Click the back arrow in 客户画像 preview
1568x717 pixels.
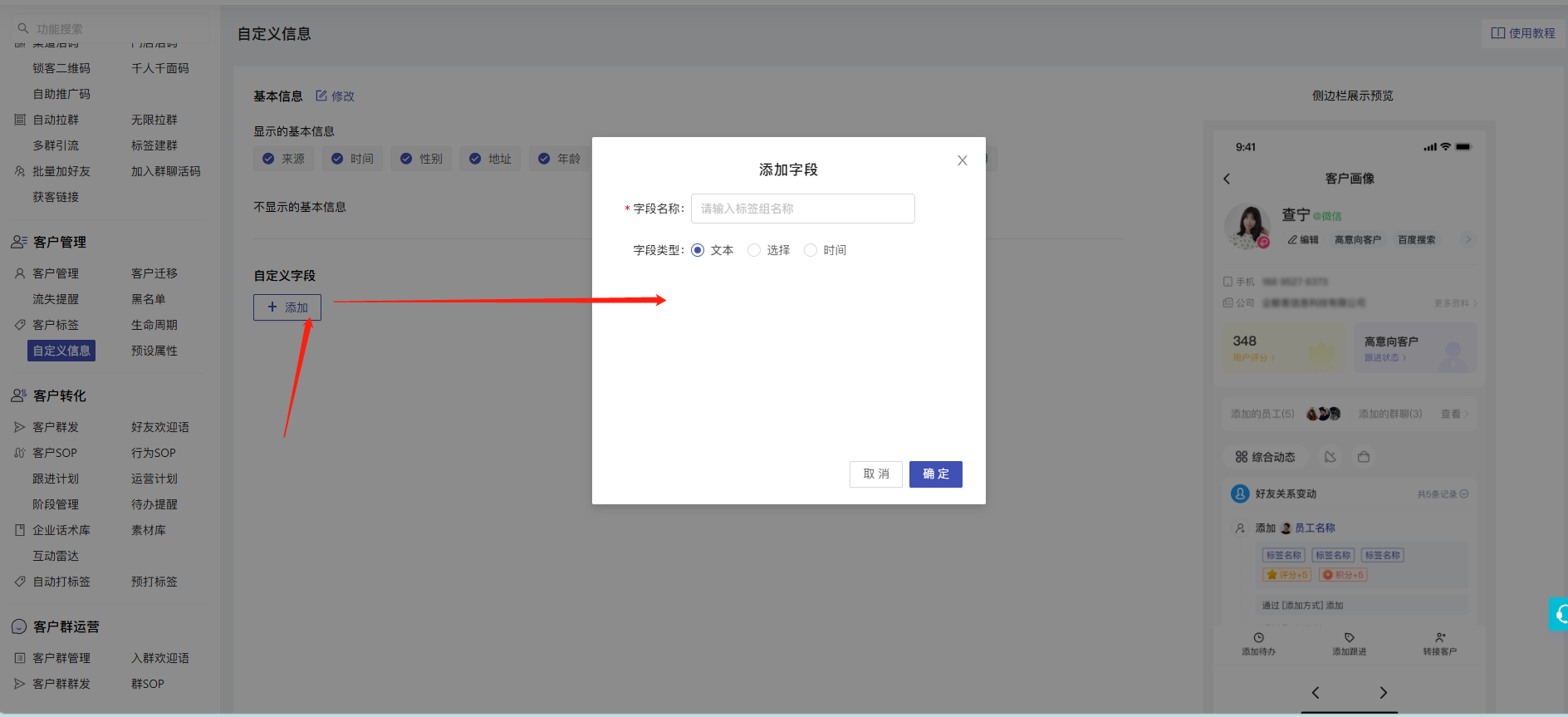pos(1227,179)
